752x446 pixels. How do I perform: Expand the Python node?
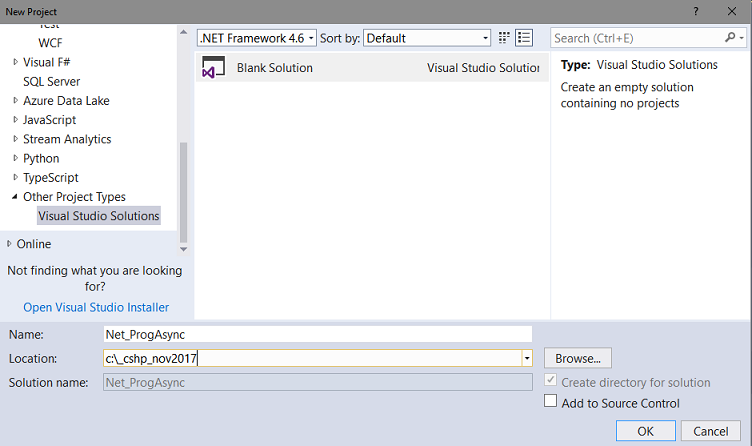[x=15, y=158]
